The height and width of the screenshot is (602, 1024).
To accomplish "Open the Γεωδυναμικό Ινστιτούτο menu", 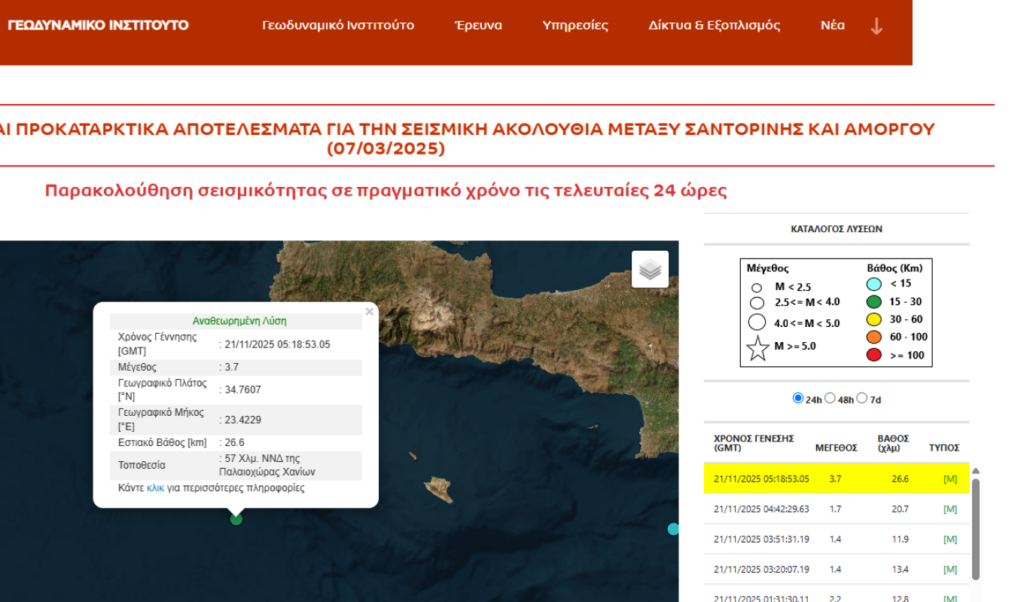I will coord(338,25).
